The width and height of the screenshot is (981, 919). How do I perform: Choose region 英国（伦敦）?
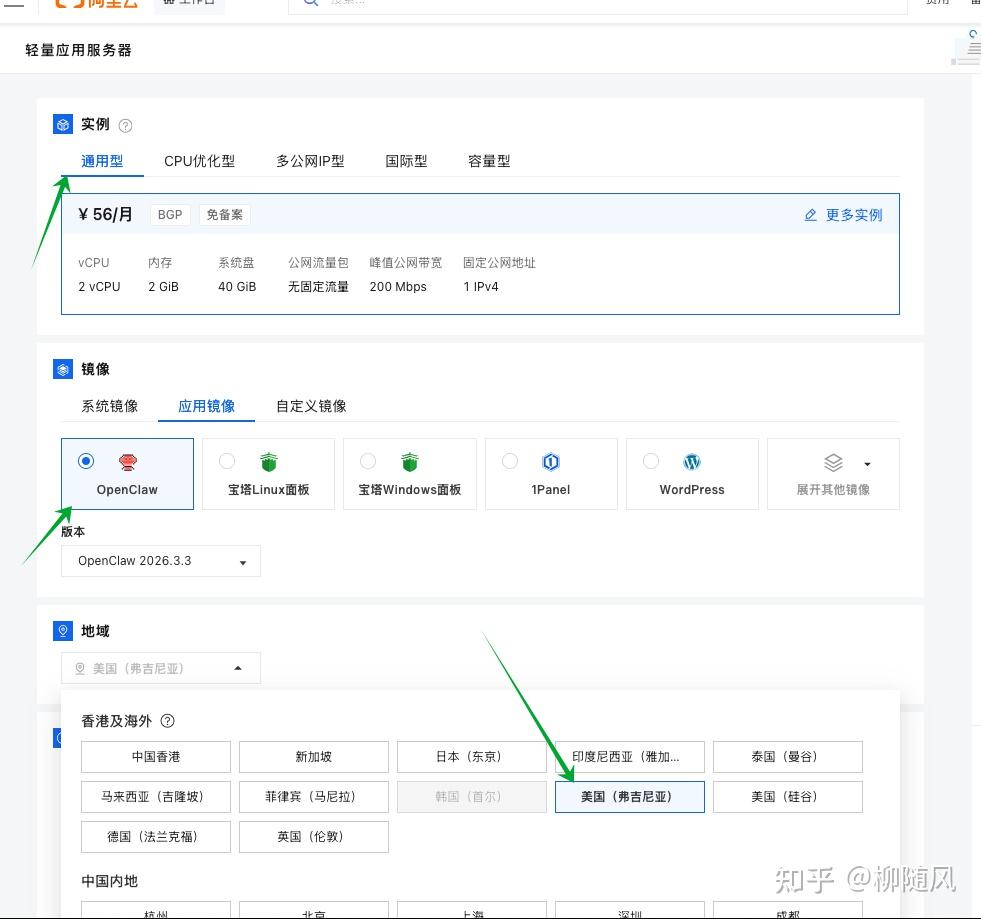point(313,837)
